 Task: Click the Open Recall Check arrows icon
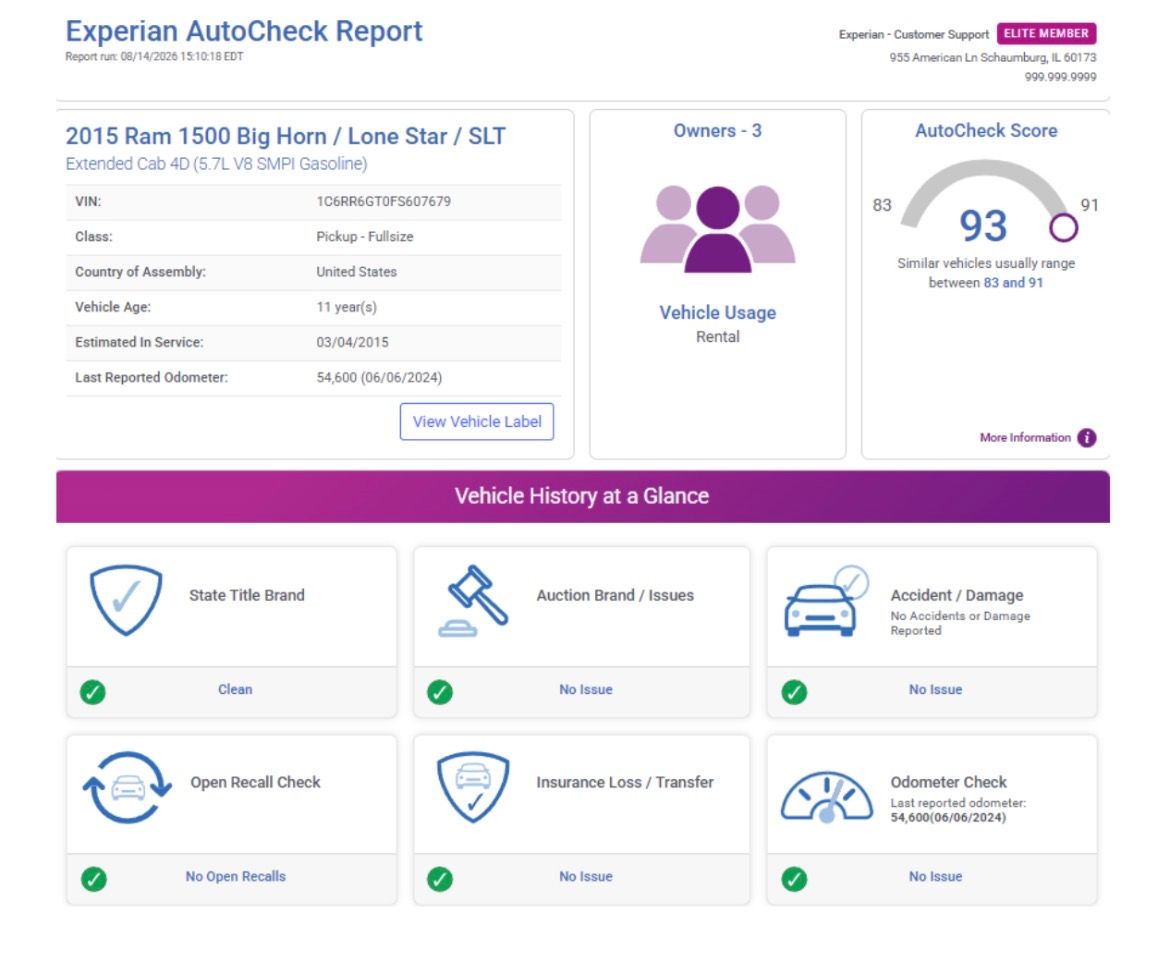click(127, 787)
